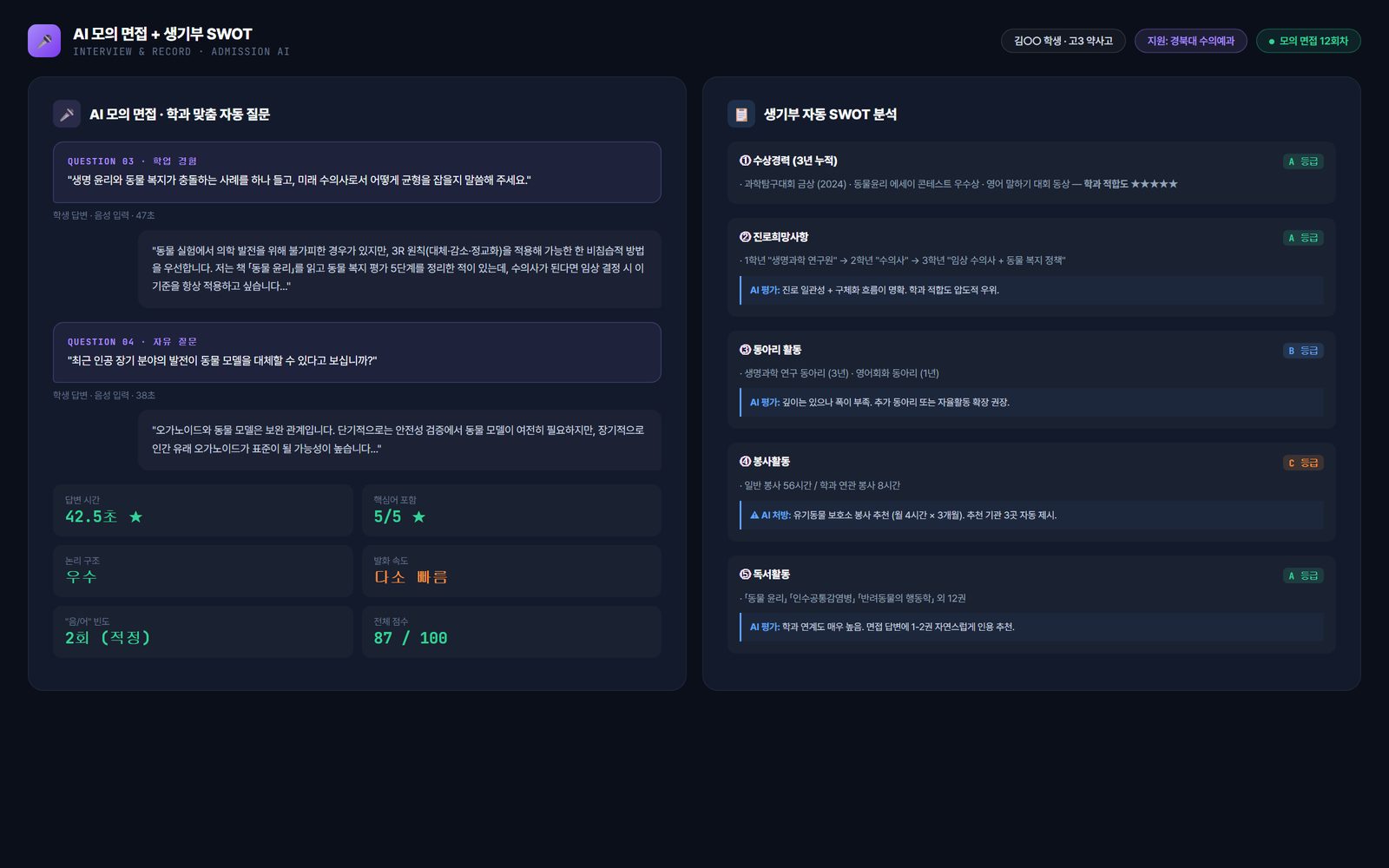The width and height of the screenshot is (1389, 868).
Task: Click the AI 모의 면접 + 생기부 SWOT title
Action: [162, 34]
